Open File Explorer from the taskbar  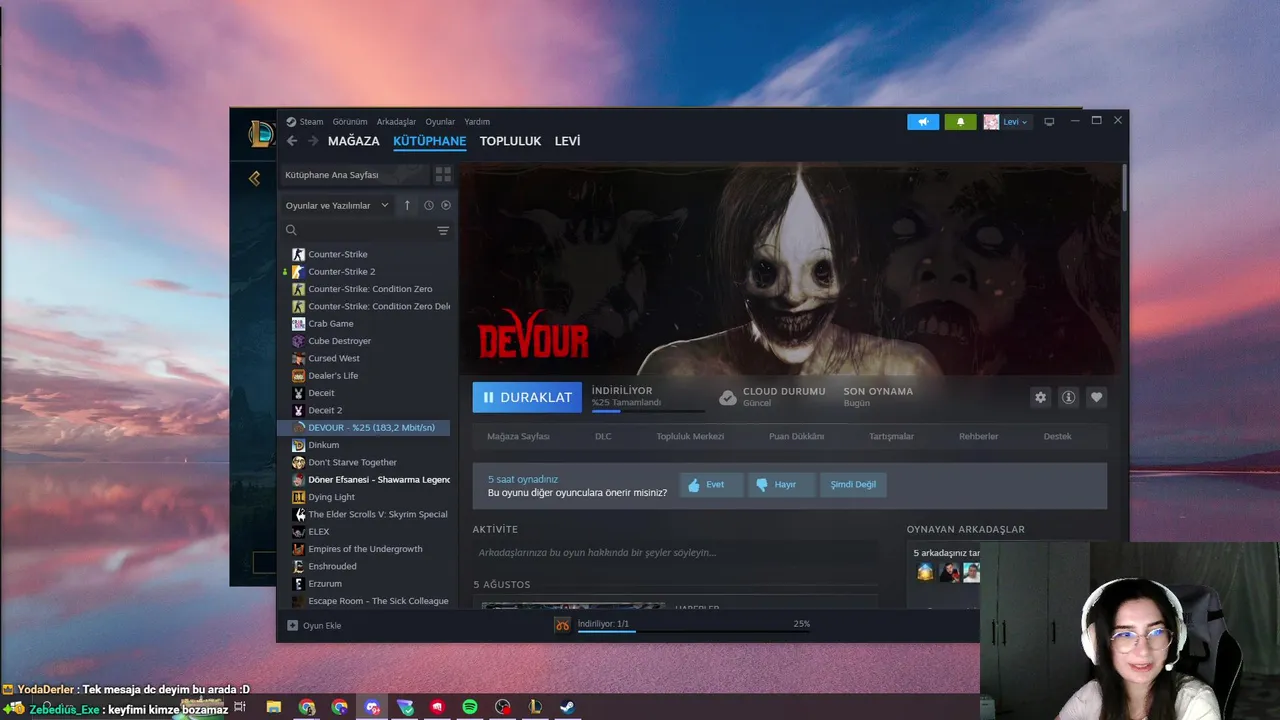tap(274, 707)
